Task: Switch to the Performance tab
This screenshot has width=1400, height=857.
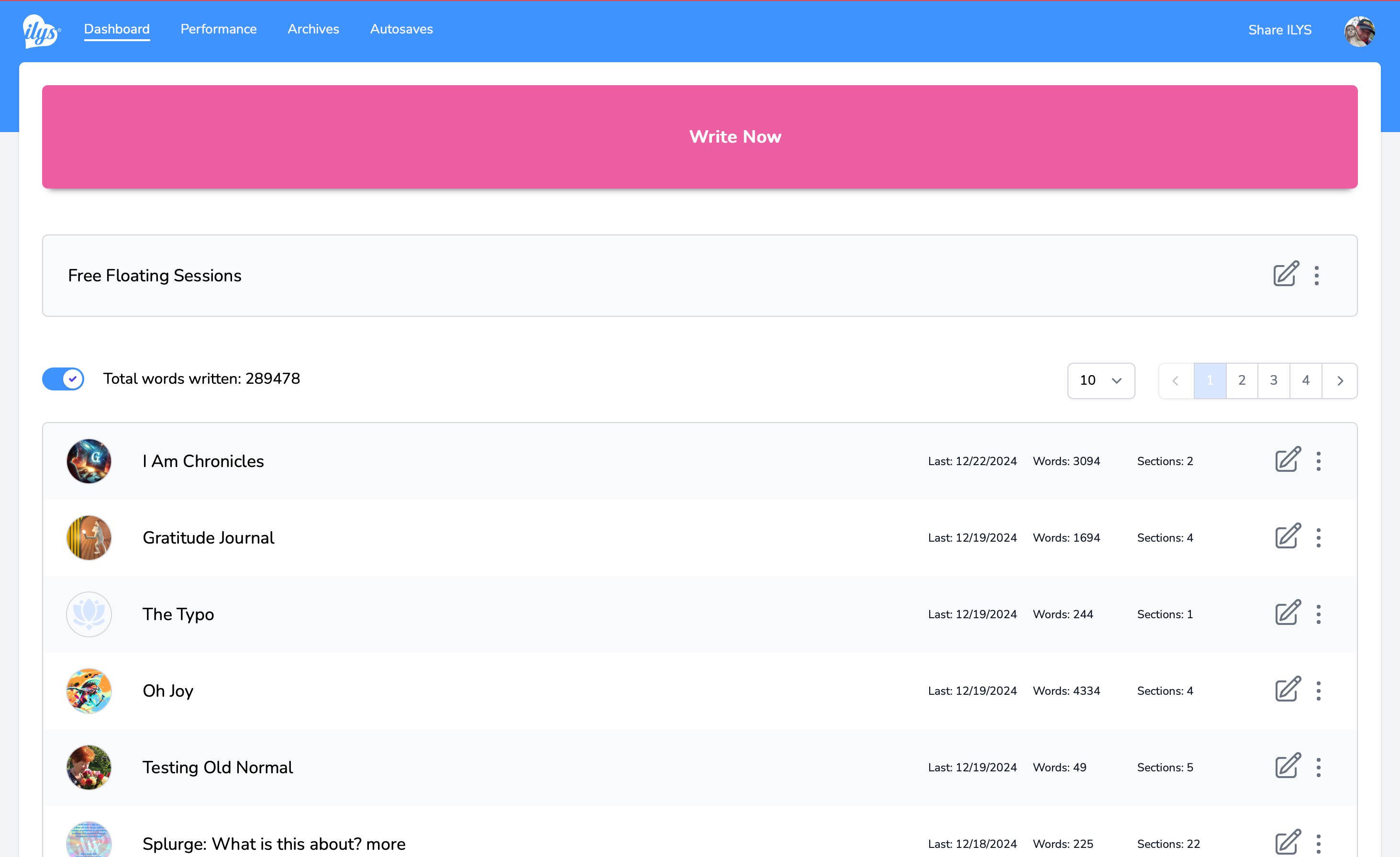Action: pyautogui.click(x=218, y=29)
